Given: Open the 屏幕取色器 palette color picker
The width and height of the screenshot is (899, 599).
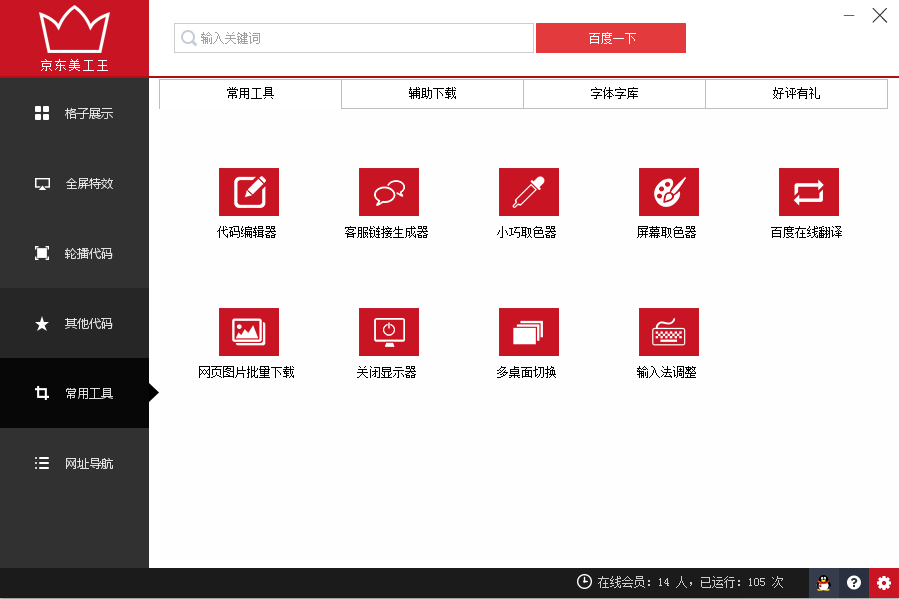Looking at the screenshot, I should pos(668,192).
